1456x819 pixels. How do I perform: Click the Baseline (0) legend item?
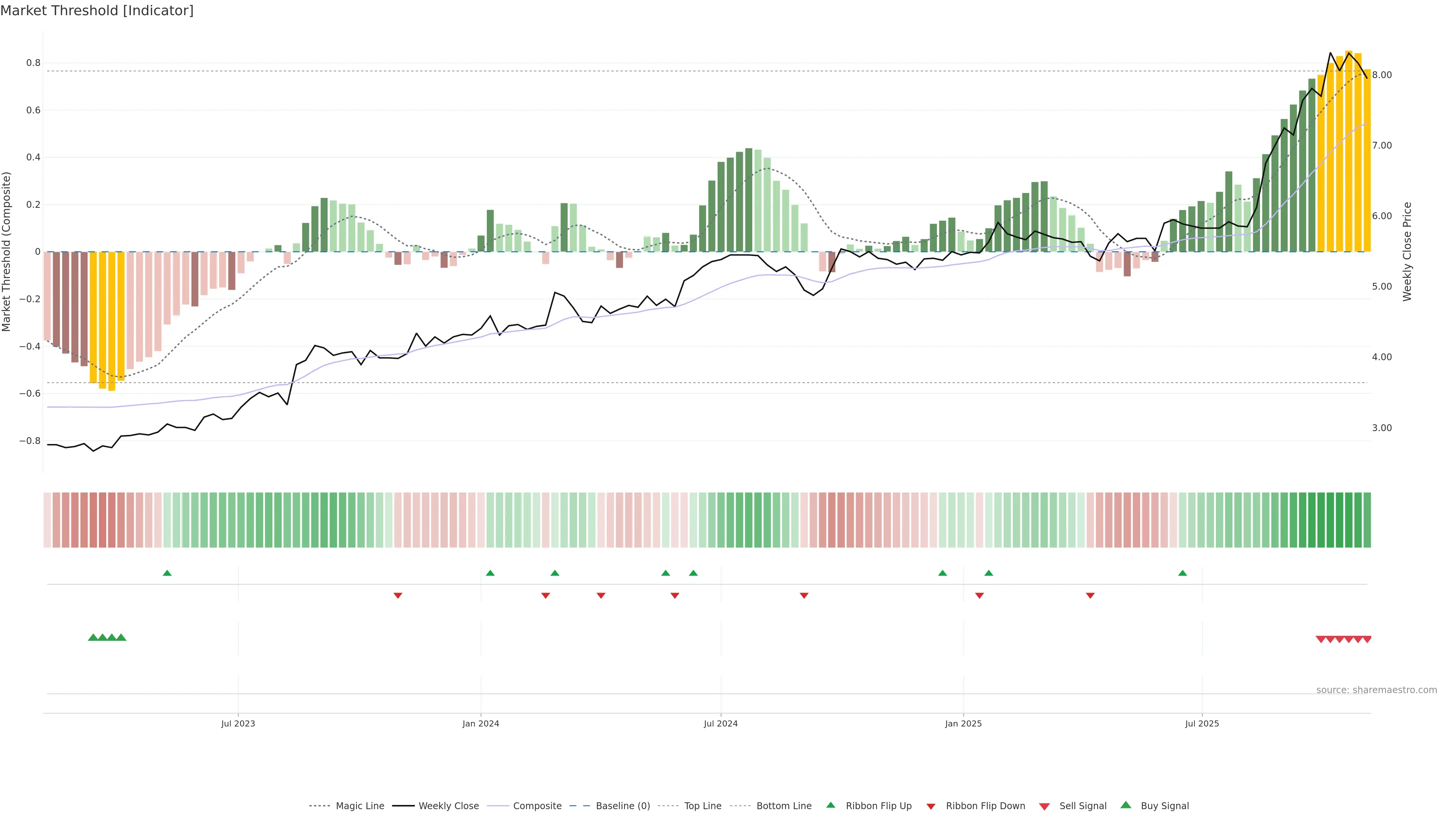click(622, 806)
